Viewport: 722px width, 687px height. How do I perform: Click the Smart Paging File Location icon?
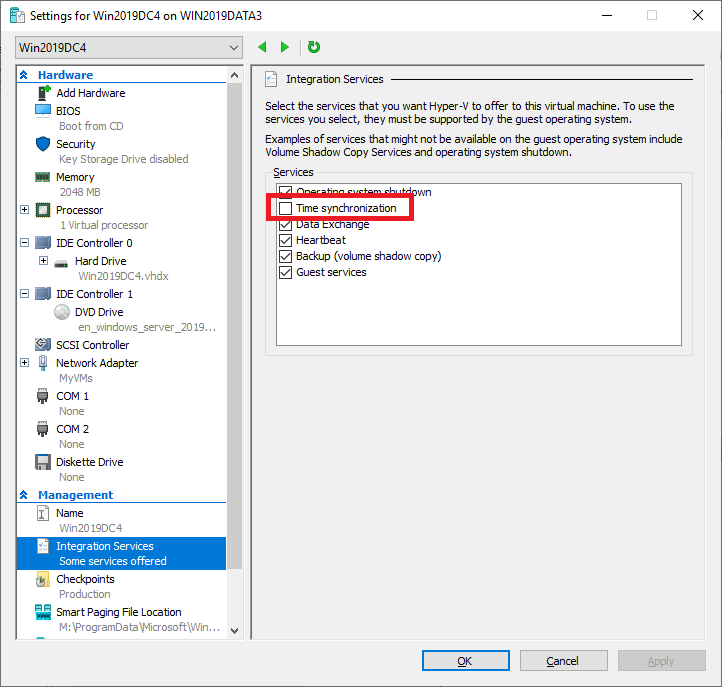pos(43,612)
